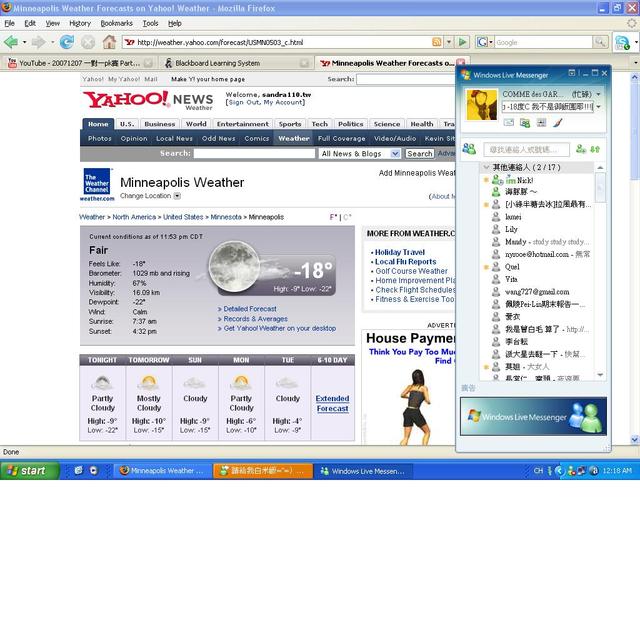Collapse the 其他連絡人 contact group
The height and width of the screenshot is (640, 640).
point(486,167)
